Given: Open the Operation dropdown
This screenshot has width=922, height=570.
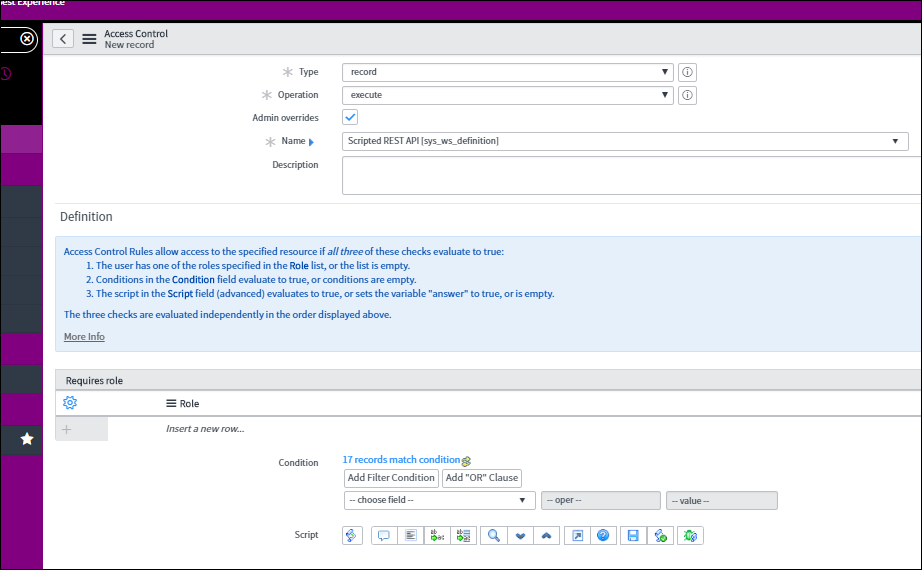Looking at the screenshot, I should pos(507,95).
